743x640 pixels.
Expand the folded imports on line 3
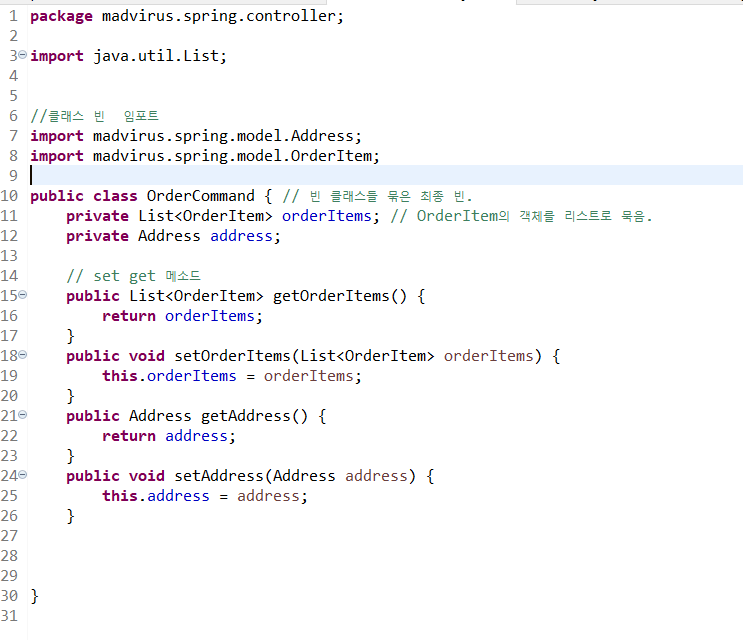pos(22,54)
